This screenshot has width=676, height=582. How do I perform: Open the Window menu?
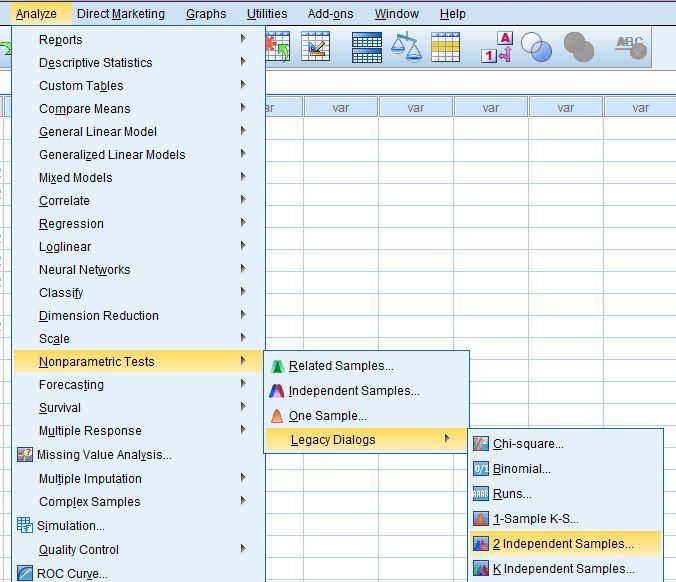tap(397, 14)
